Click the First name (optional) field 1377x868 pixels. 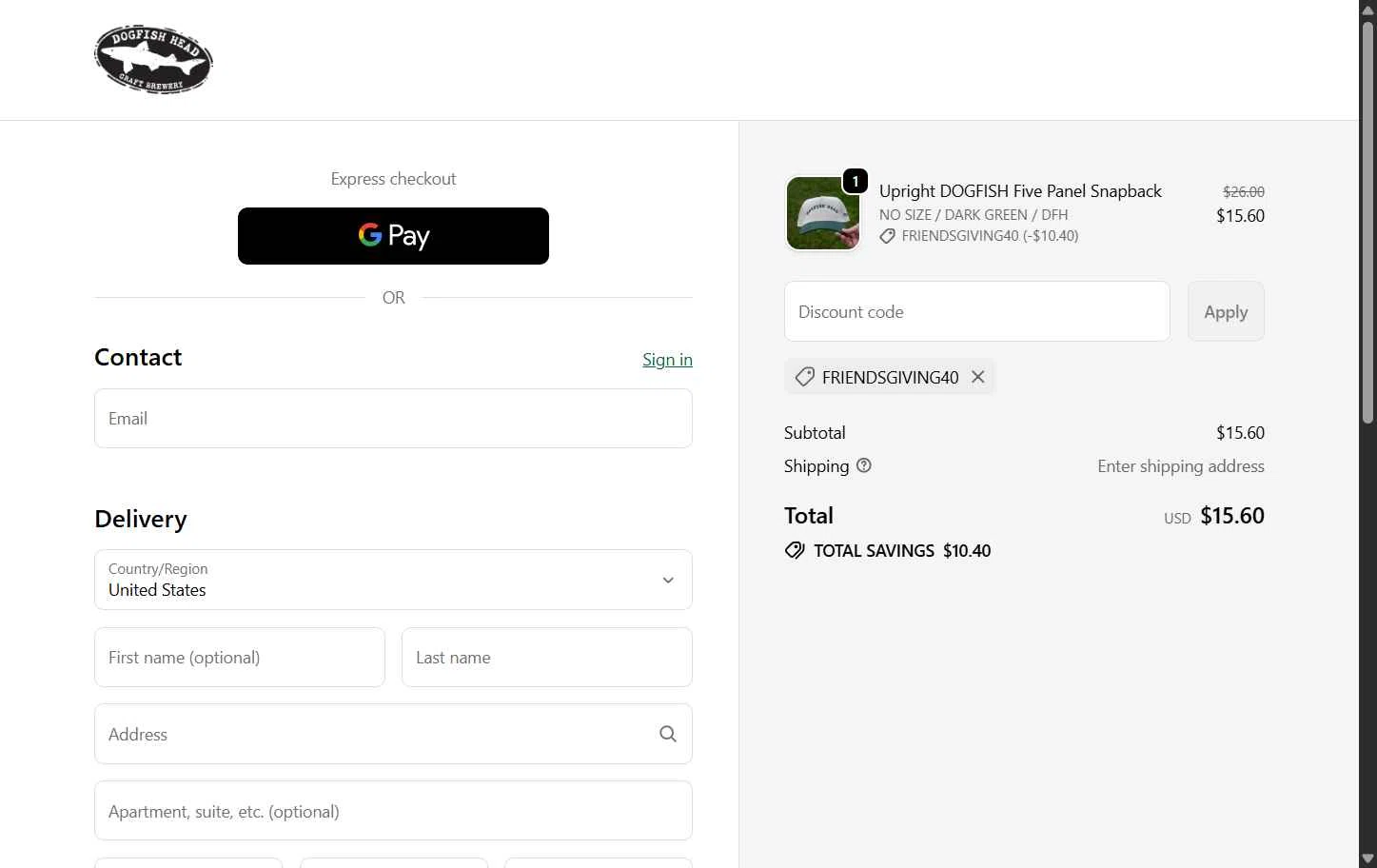(x=240, y=658)
